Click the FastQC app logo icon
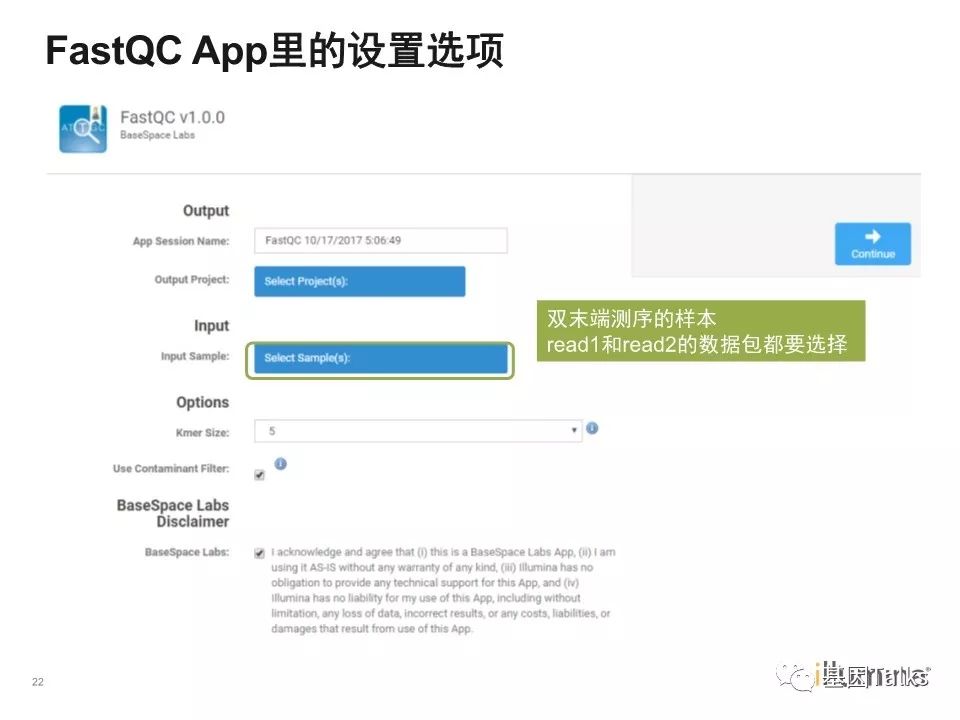 [x=83, y=128]
